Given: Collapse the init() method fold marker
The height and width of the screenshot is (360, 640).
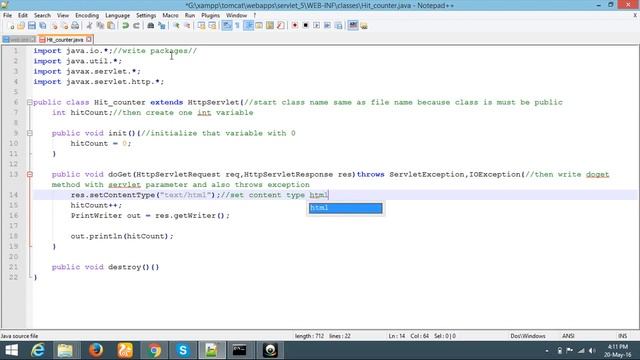Looking at the screenshot, I should coord(29,133).
